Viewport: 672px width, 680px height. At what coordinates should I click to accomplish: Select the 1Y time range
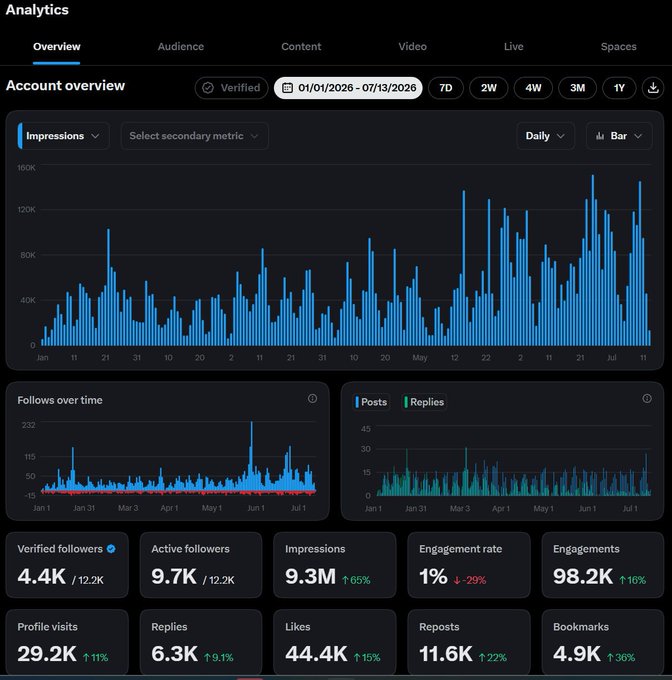coord(619,88)
